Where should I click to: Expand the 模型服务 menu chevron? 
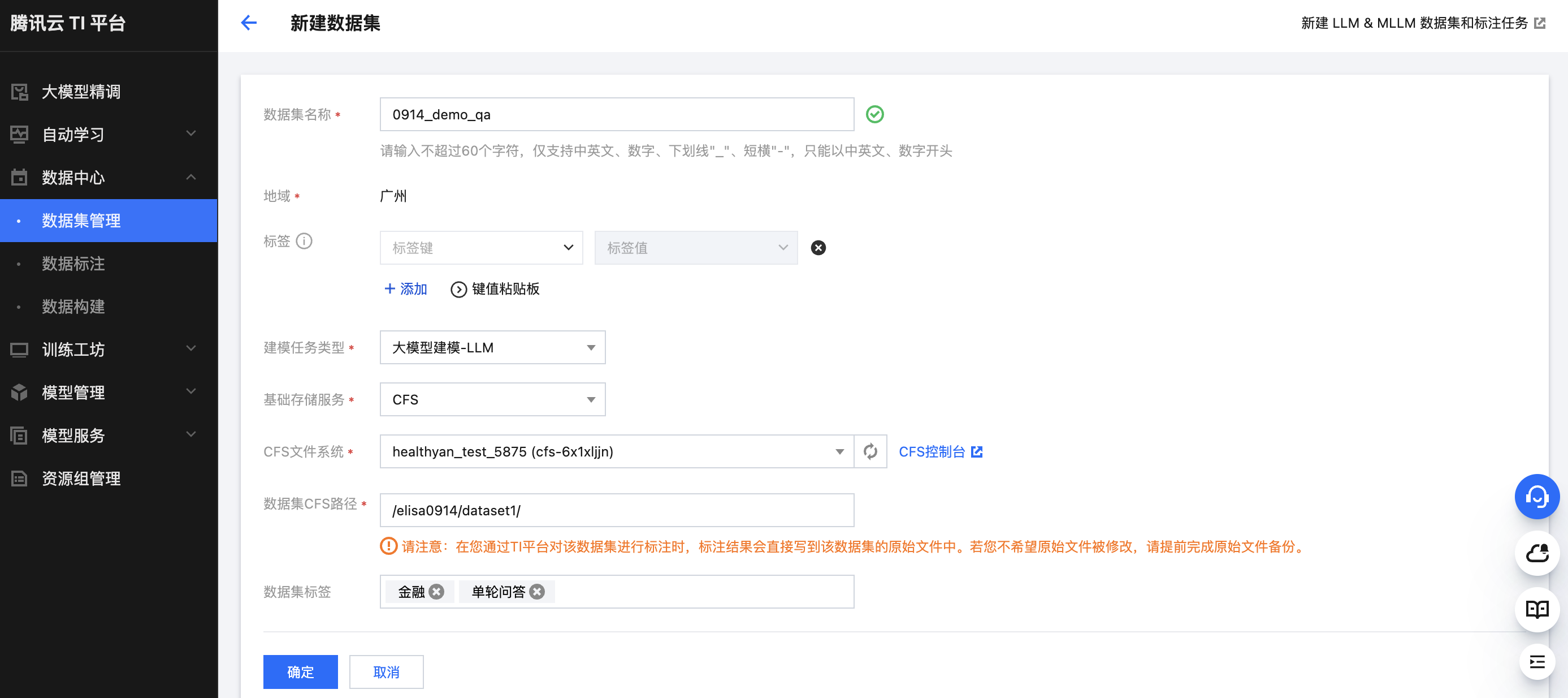point(191,435)
